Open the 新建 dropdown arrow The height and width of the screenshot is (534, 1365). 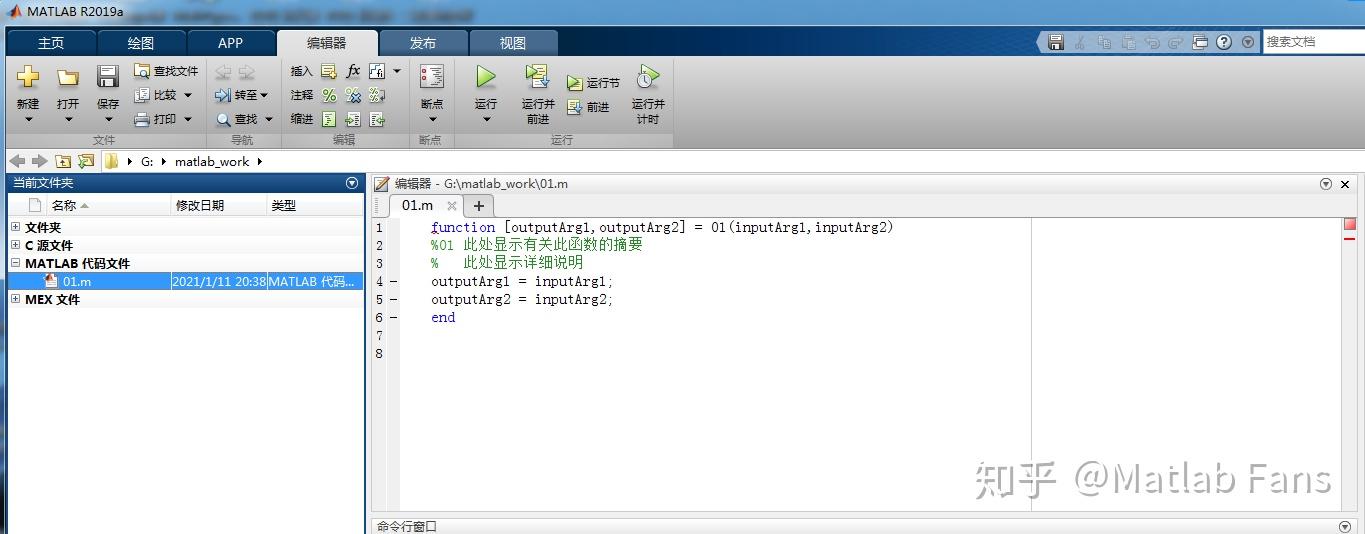coord(28,119)
